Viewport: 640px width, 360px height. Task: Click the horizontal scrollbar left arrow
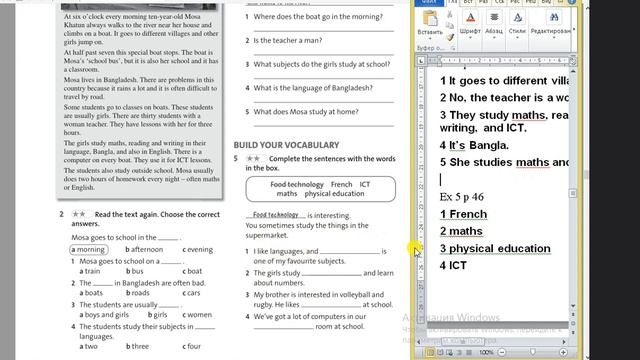click(419, 342)
